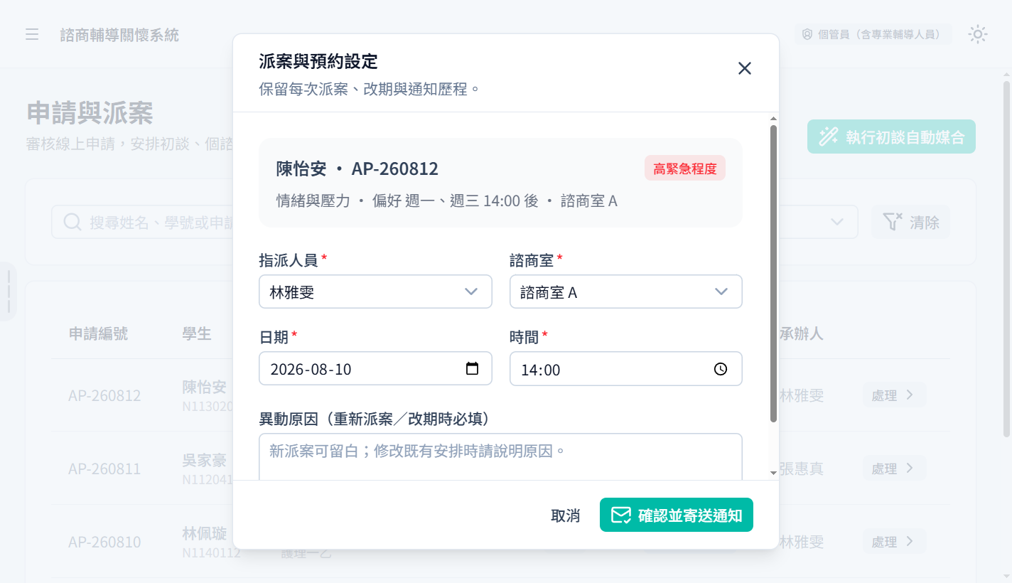Screen dimensions: 1012x583
Task: Expand the 指派人員 dropdown showing 林雅雯
Action: [x=375, y=292]
